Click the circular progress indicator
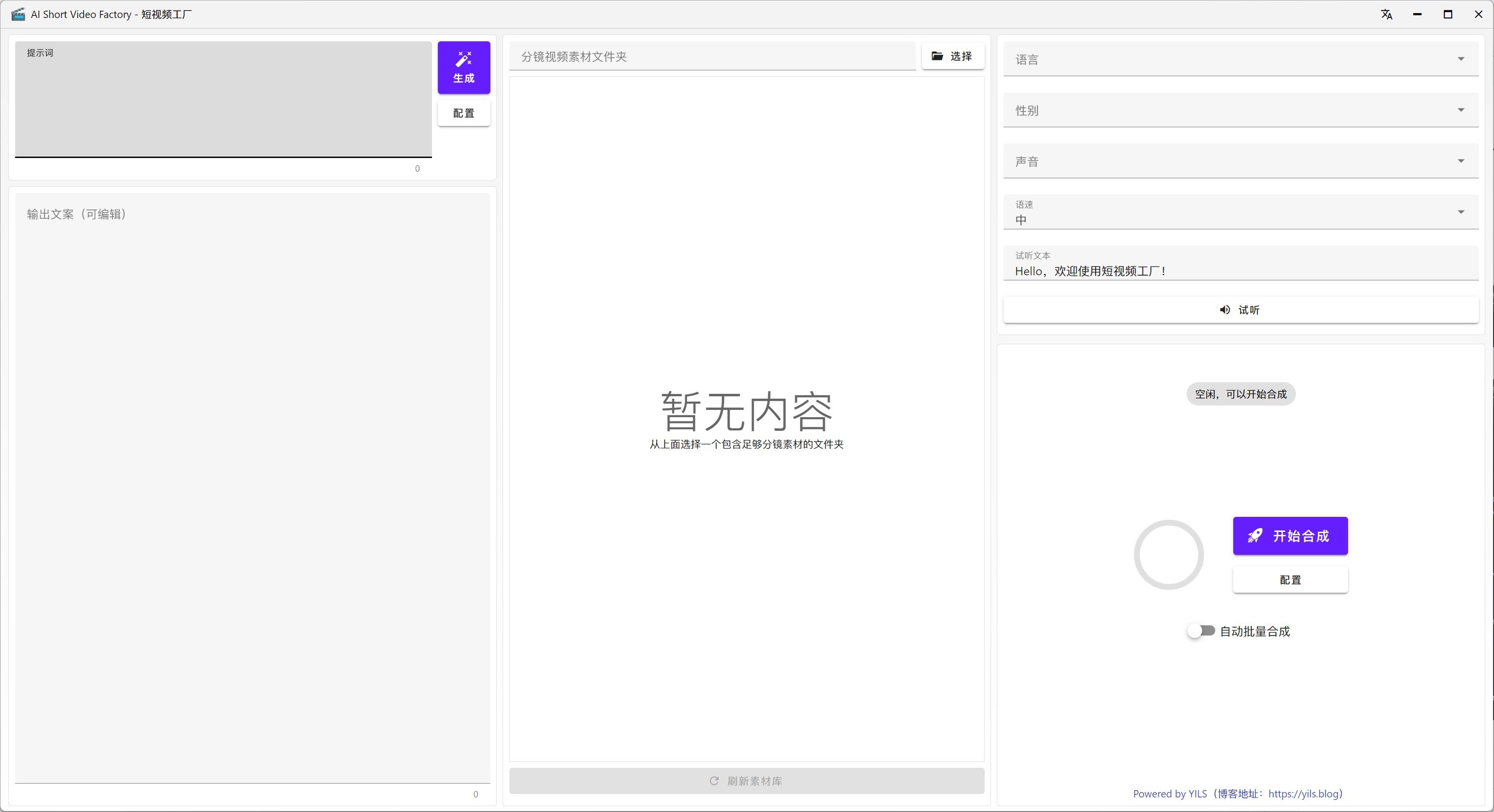The height and width of the screenshot is (812, 1494). pos(1168,555)
